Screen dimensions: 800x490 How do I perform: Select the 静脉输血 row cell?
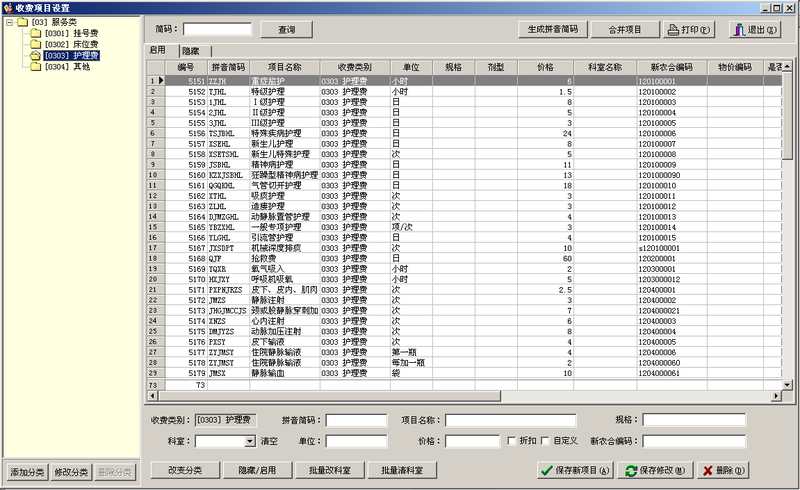[x=285, y=373]
